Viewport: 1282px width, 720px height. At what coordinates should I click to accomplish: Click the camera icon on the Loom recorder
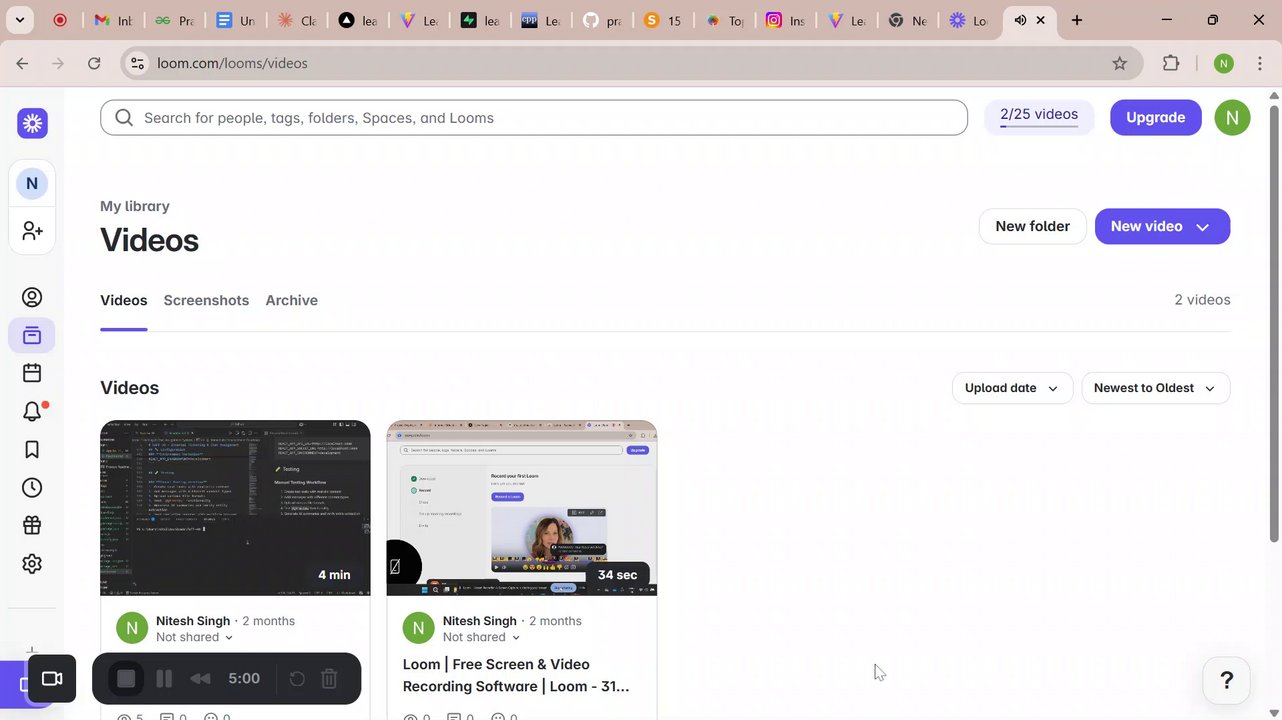(52, 679)
